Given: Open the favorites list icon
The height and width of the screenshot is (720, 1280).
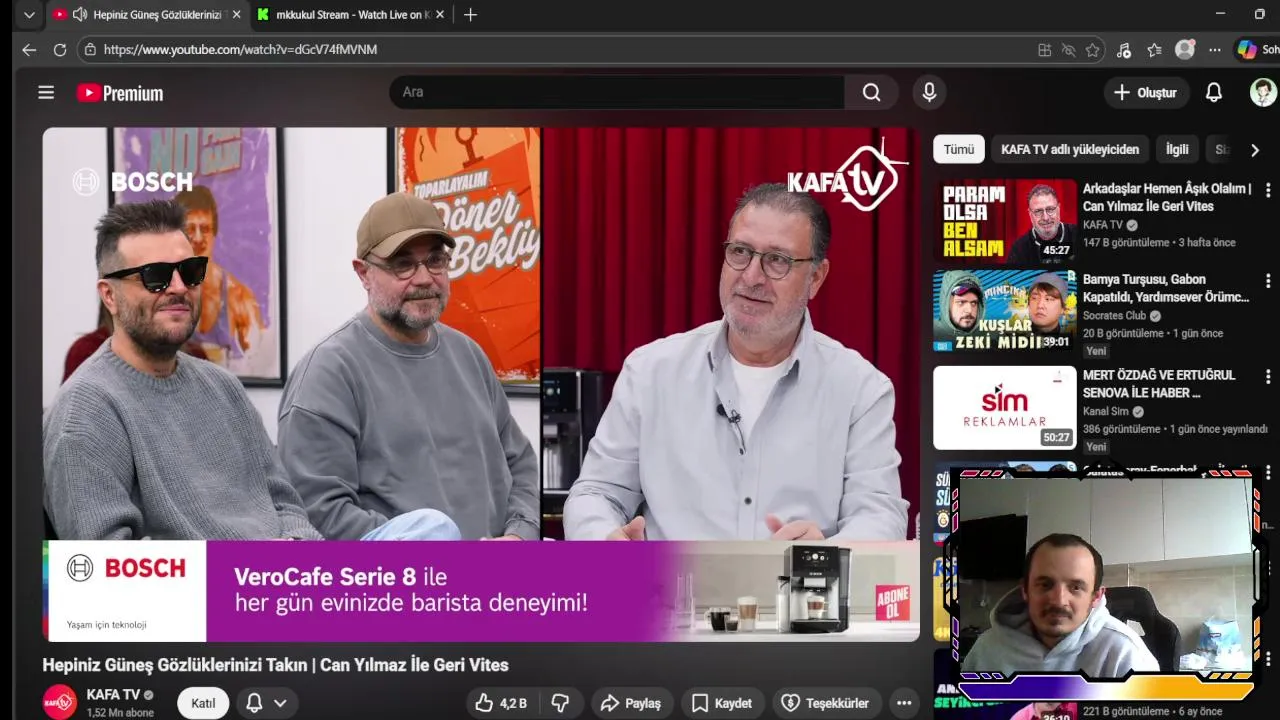Looking at the screenshot, I should pyautogui.click(x=1155, y=50).
